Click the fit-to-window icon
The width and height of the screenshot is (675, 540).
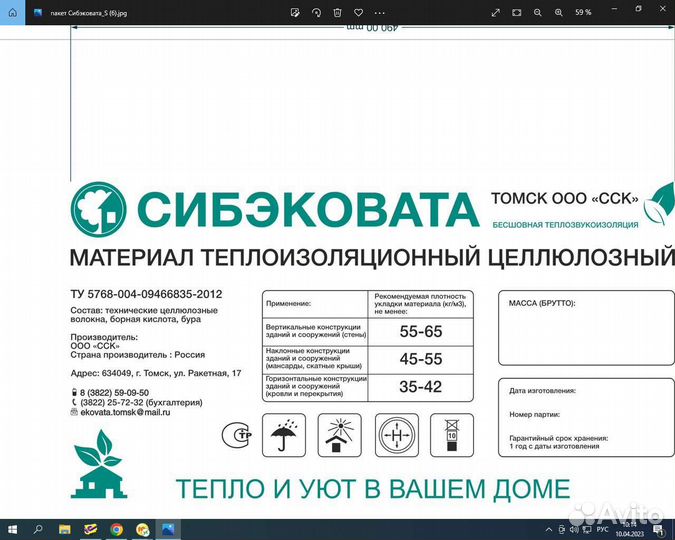pyautogui.click(x=517, y=12)
